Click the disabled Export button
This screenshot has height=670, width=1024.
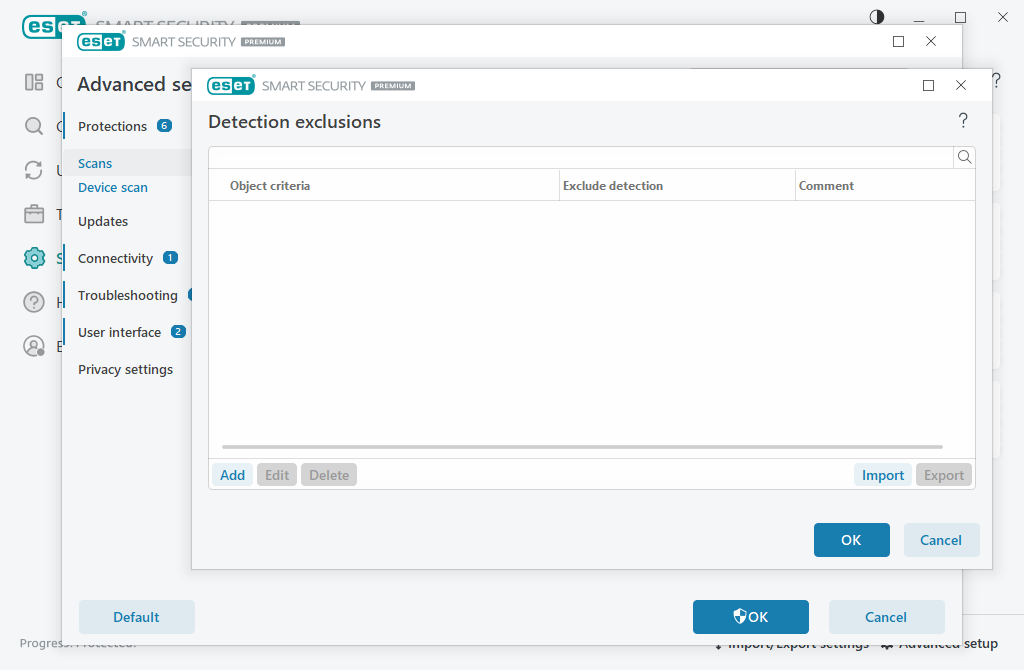coord(944,475)
